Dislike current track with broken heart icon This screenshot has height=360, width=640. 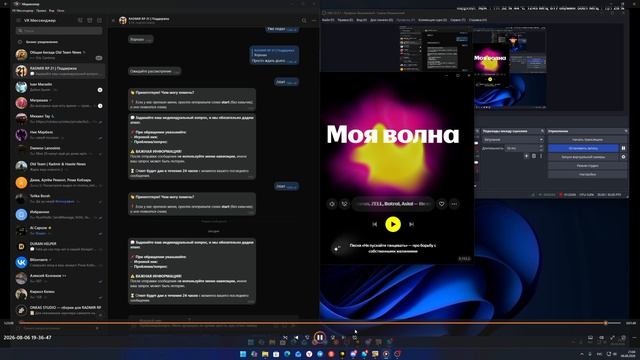pyautogui.click(x=344, y=204)
